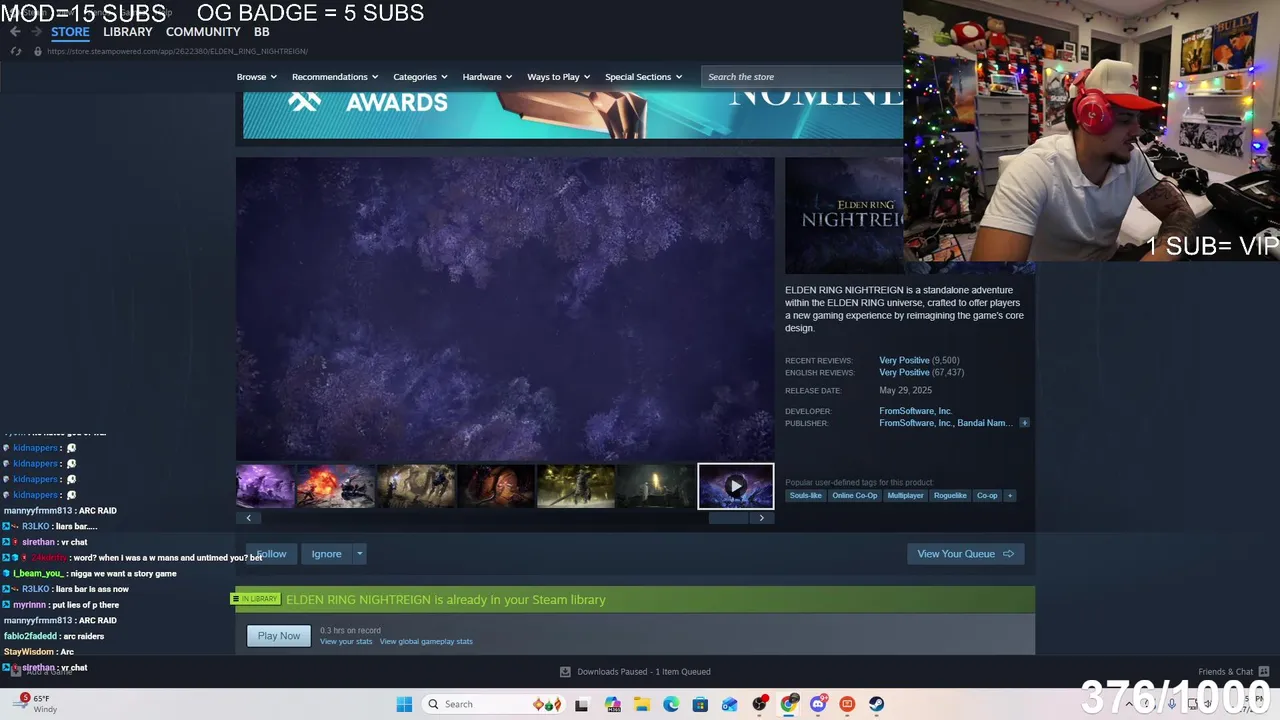The image size is (1280, 720).
Task: Open the View your stats link
Action: click(x=346, y=642)
